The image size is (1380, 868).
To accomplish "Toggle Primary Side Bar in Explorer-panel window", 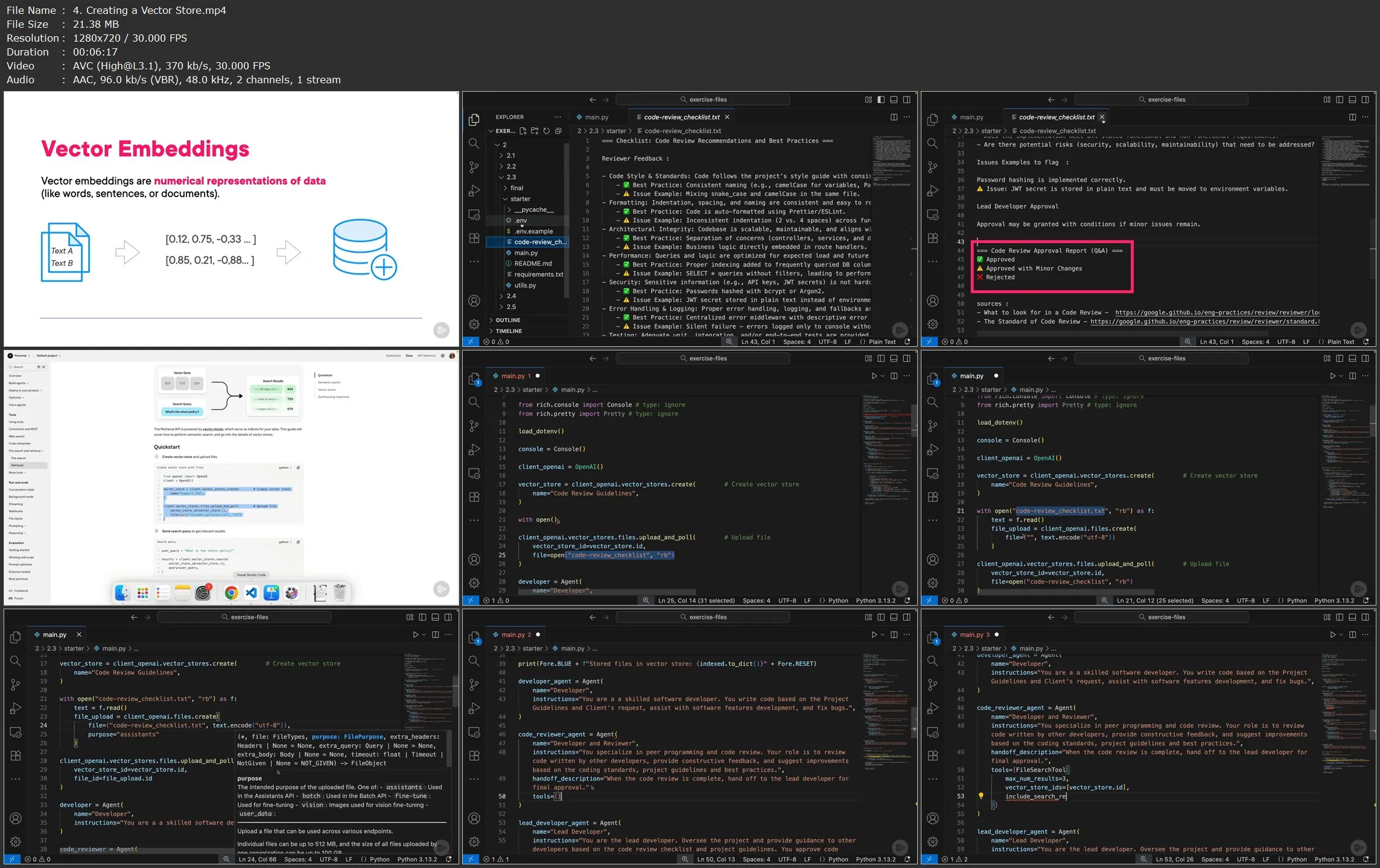I will (881, 100).
